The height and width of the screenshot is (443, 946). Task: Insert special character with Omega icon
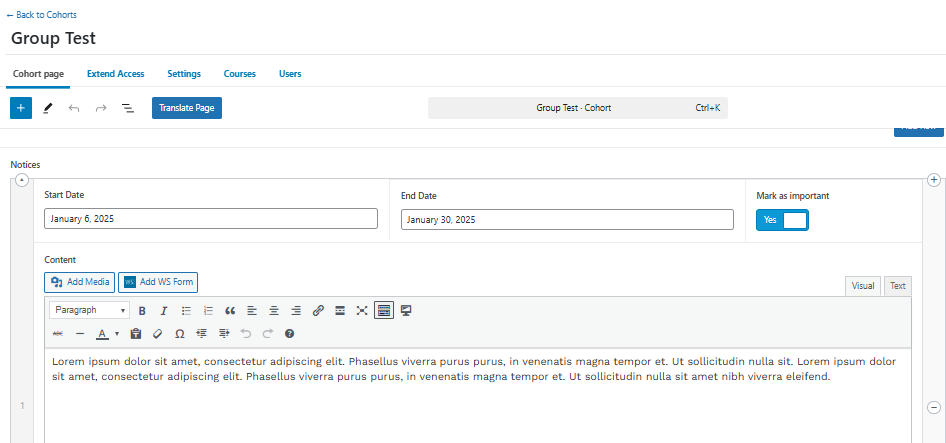pyautogui.click(x=179, y=333)
